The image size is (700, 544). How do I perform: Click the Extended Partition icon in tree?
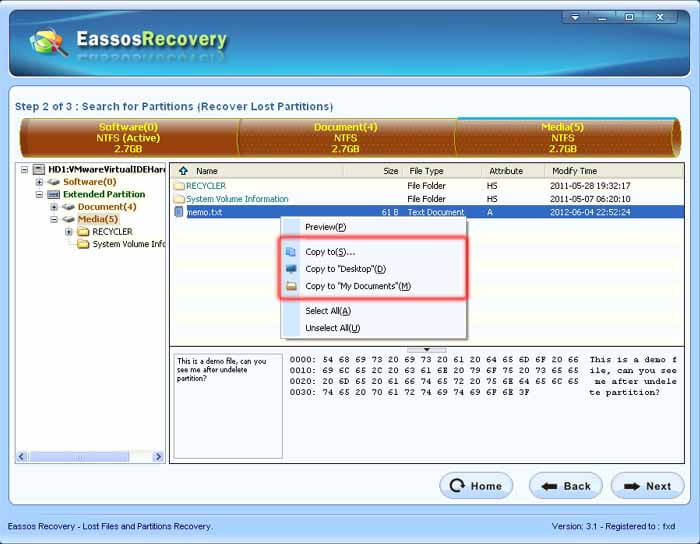tap(54, 194)
